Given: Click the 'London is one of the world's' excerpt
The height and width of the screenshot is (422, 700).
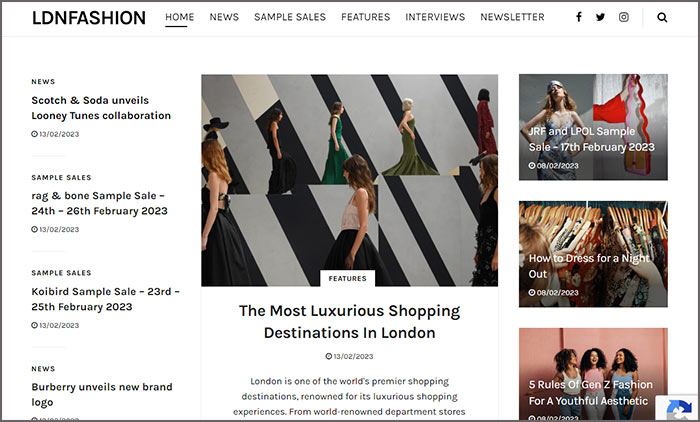Looking at the screenshot, I should click(350, 397).
